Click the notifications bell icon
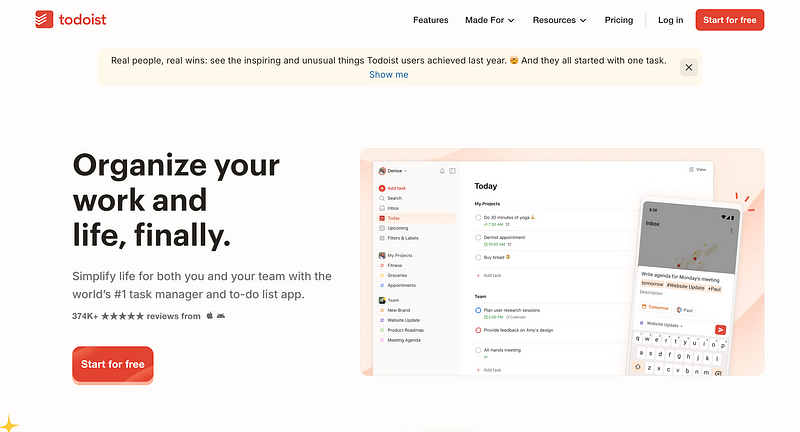 (442, 171)
